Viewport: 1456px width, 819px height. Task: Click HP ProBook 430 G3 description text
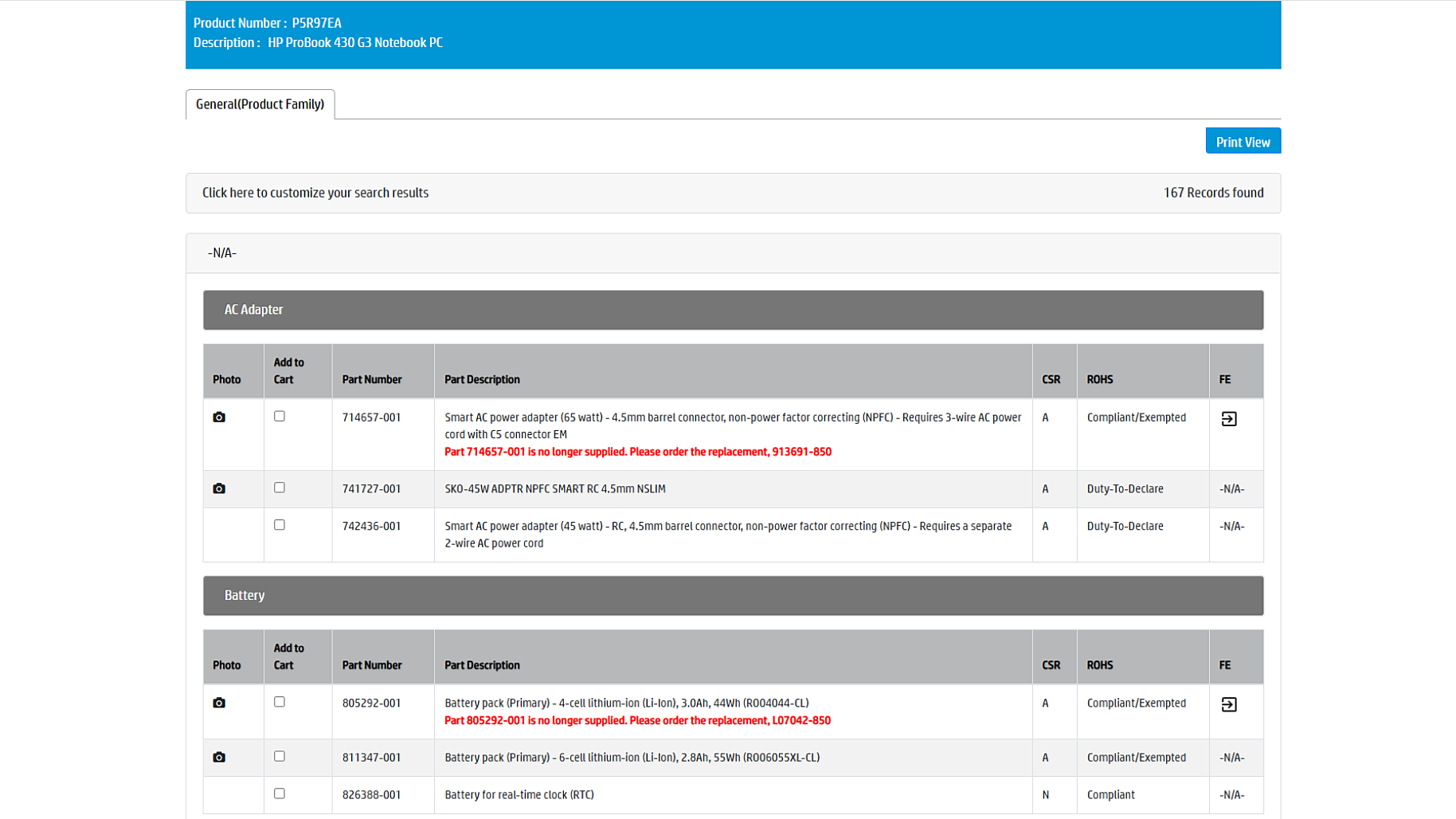click(x=355, y=43)
